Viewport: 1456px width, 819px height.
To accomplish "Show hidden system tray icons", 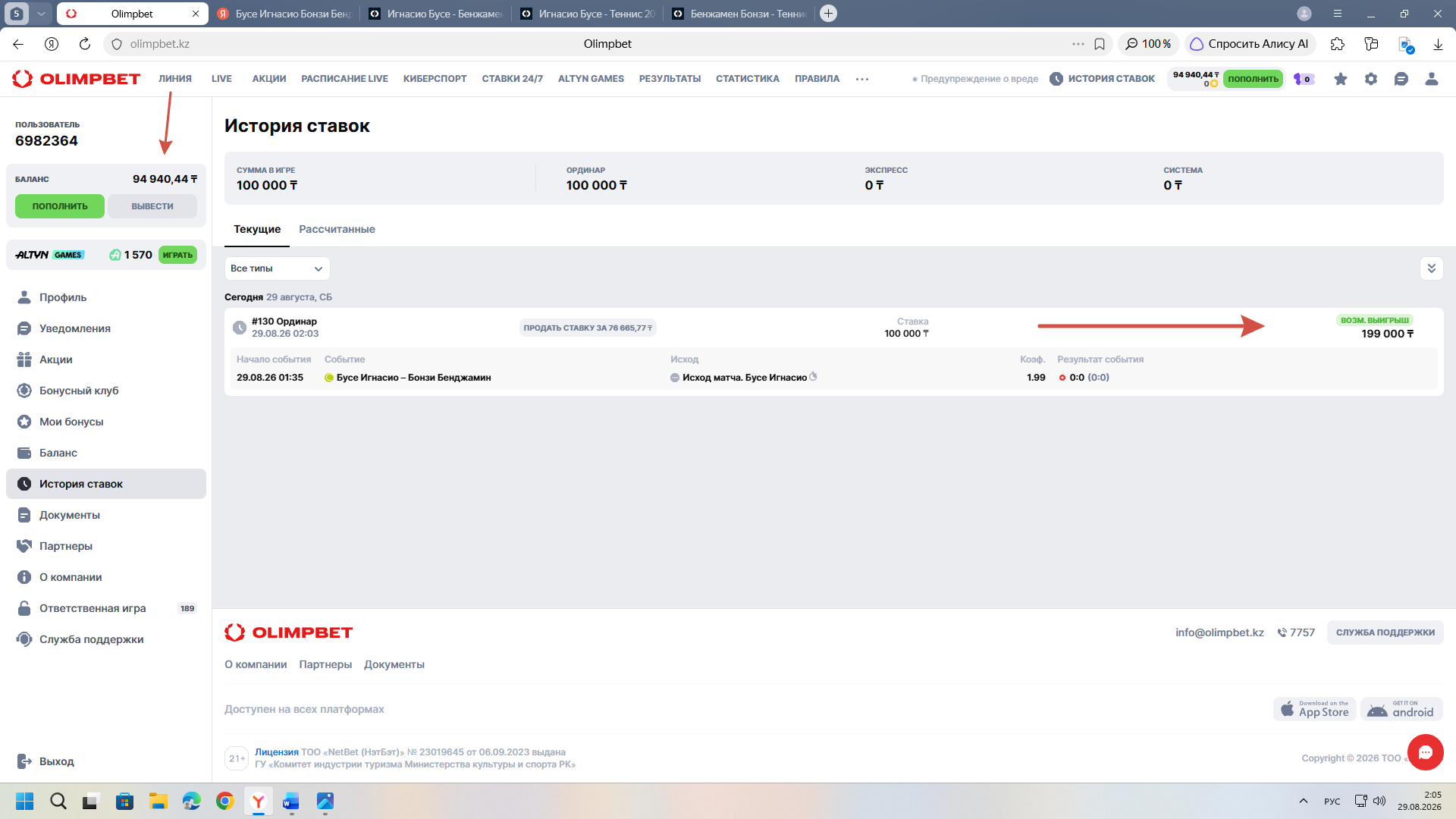I will [x=1304, y=801].
